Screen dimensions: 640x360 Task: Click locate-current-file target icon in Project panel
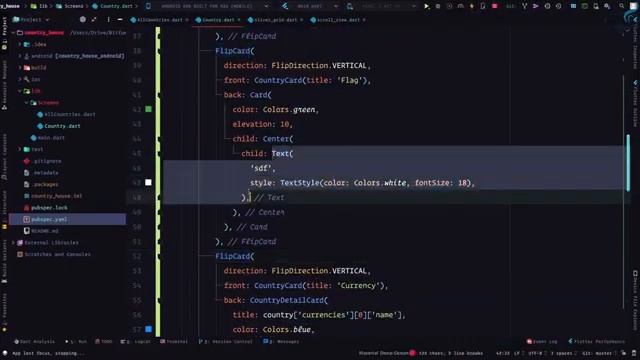83,20
